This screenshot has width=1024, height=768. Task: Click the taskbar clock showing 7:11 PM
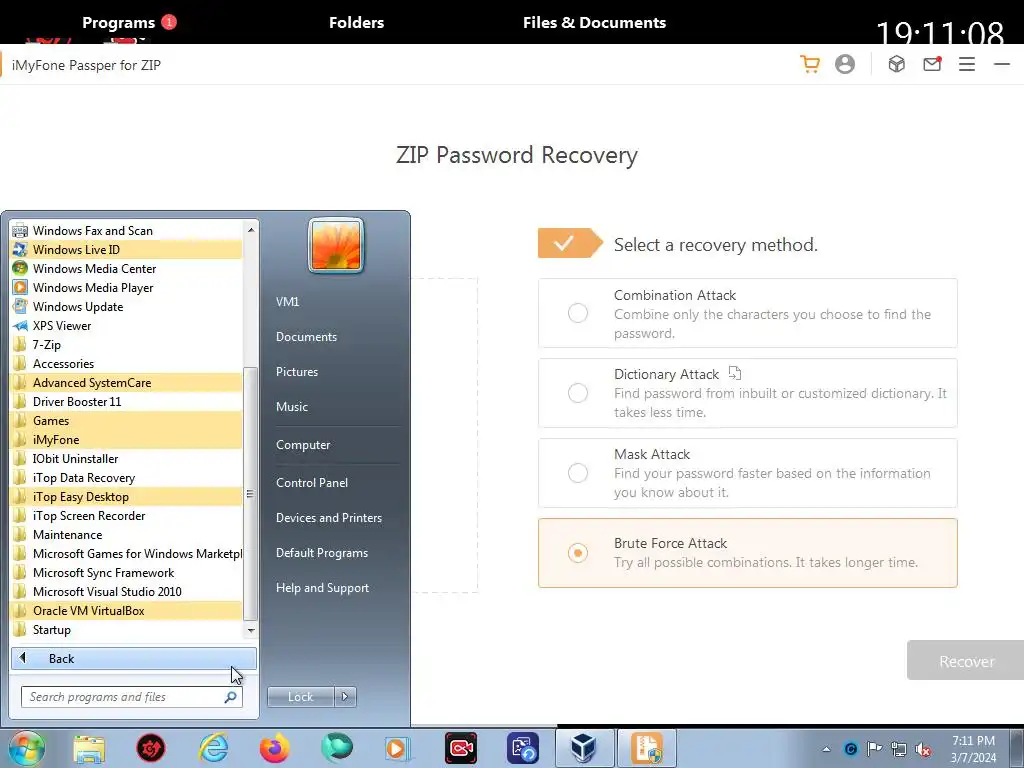click(x=973, y=749)
